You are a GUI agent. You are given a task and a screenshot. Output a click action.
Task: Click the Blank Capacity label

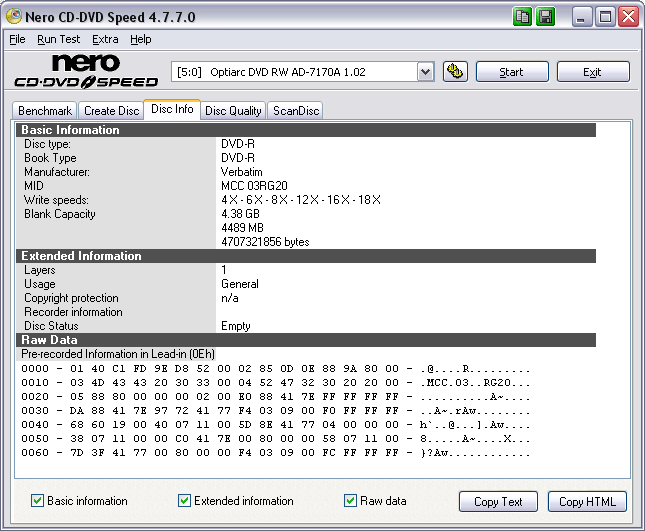click(x=60, y=214)
